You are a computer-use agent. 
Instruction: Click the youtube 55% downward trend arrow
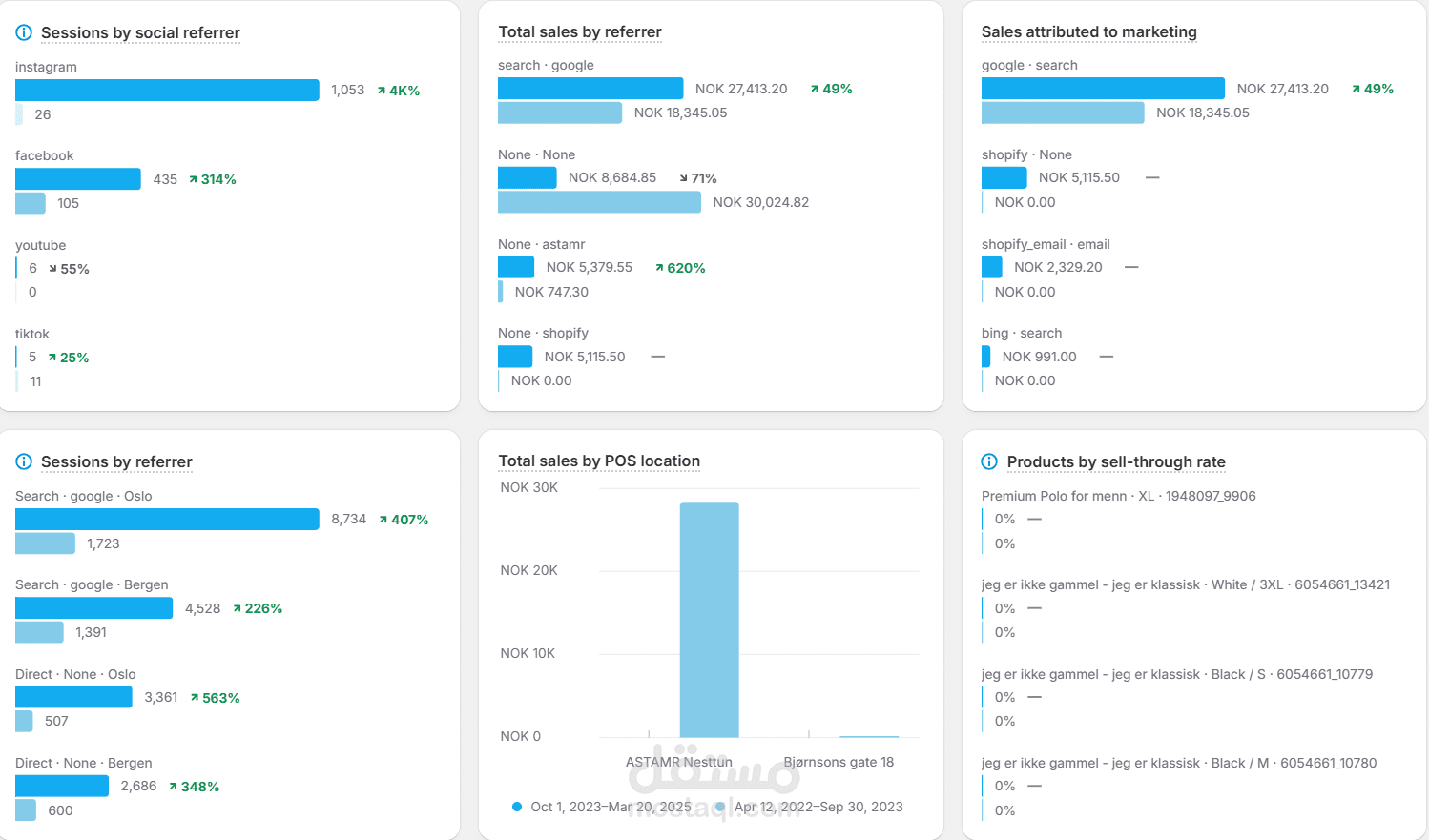click(52, 269)
